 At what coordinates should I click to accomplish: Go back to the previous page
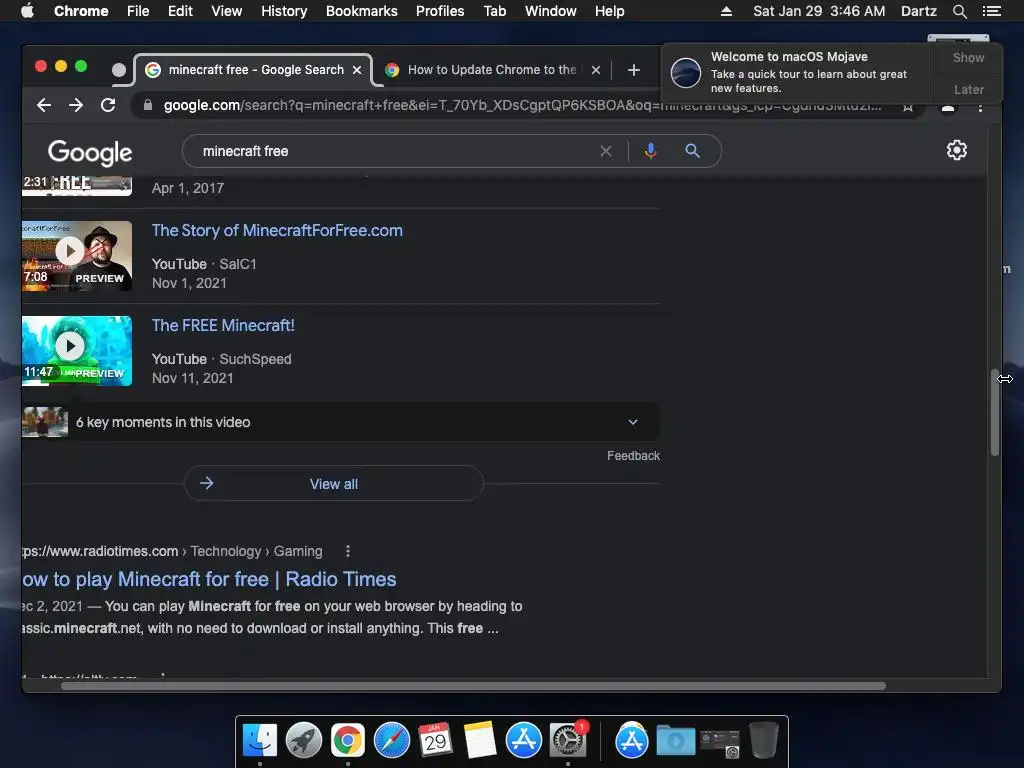click(x=44, y=105)
